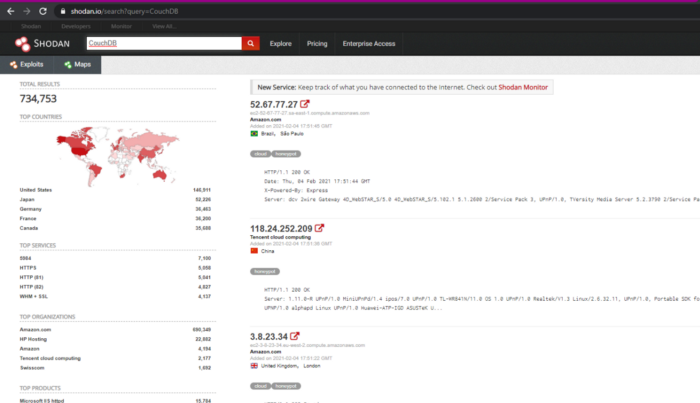
Task: Click total results count 734,753
Action: coord(38,99)
